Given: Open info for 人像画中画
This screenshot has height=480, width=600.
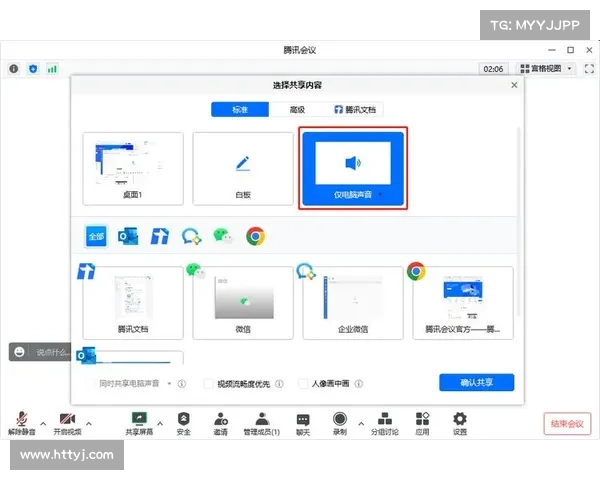Looking at the screenshot, I should tap(359, 384).
